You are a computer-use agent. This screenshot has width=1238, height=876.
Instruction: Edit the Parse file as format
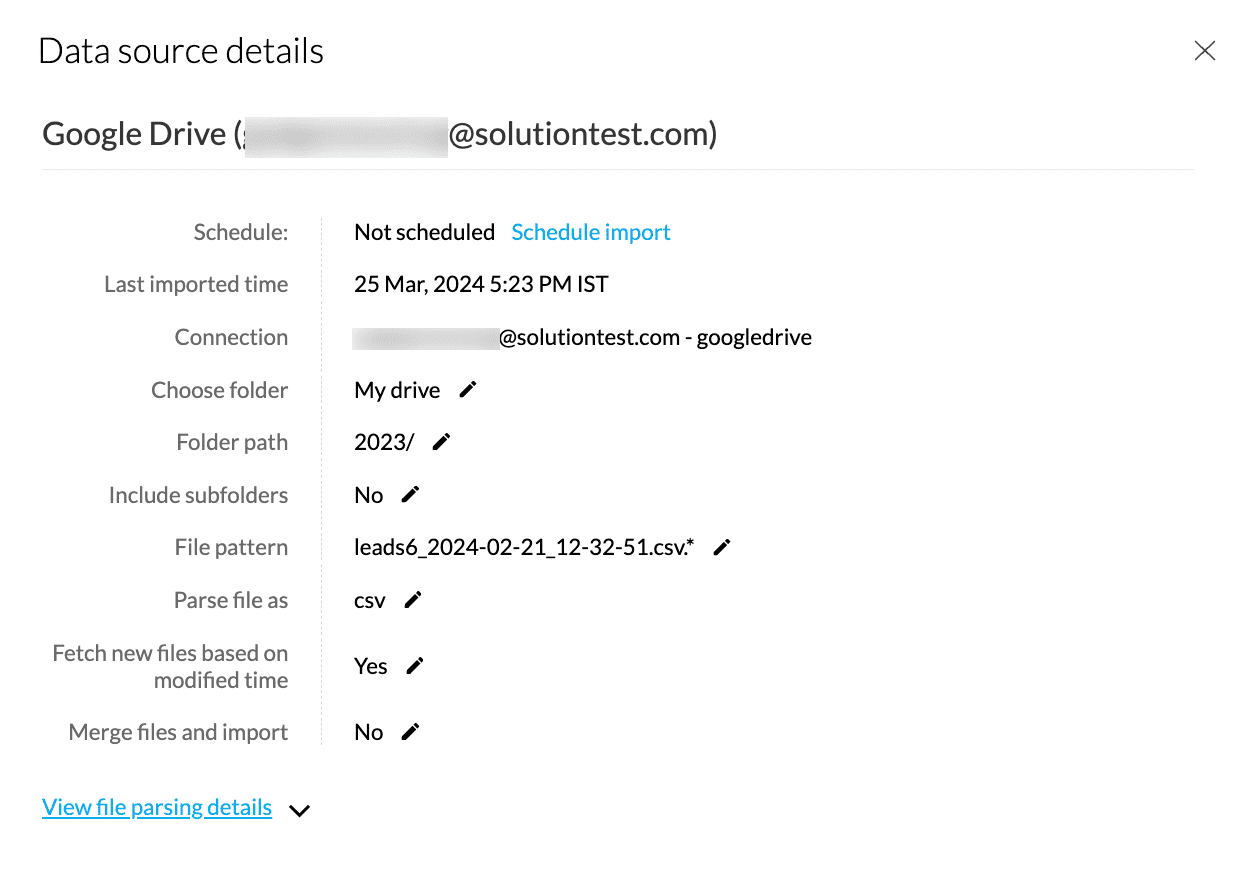tap(413, 600)
